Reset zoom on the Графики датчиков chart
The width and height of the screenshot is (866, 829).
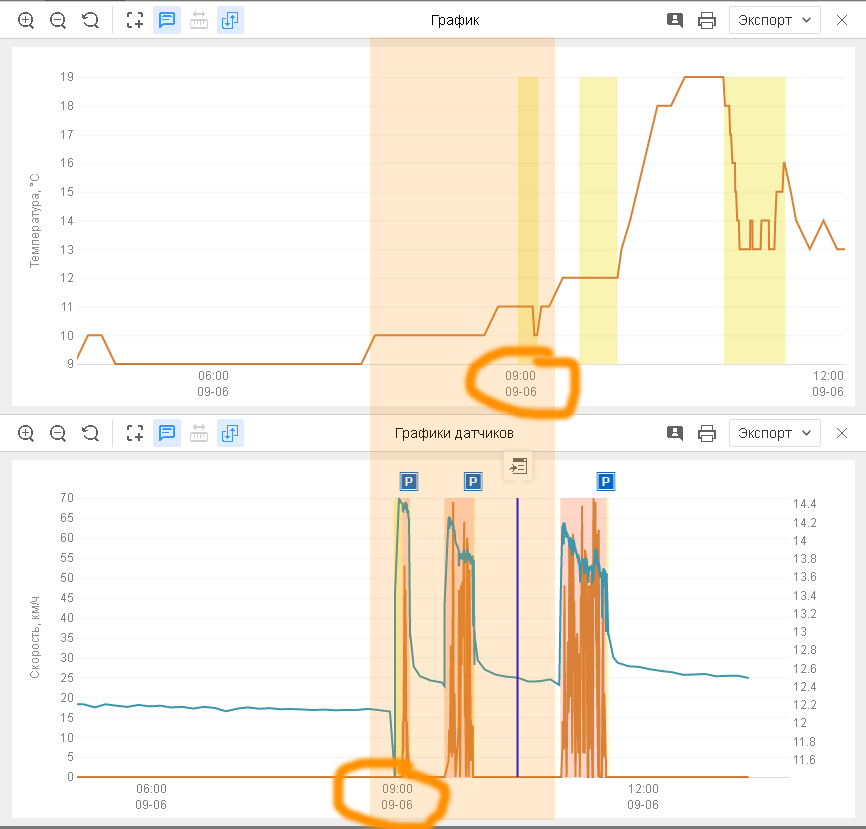(x=90, y=433)
